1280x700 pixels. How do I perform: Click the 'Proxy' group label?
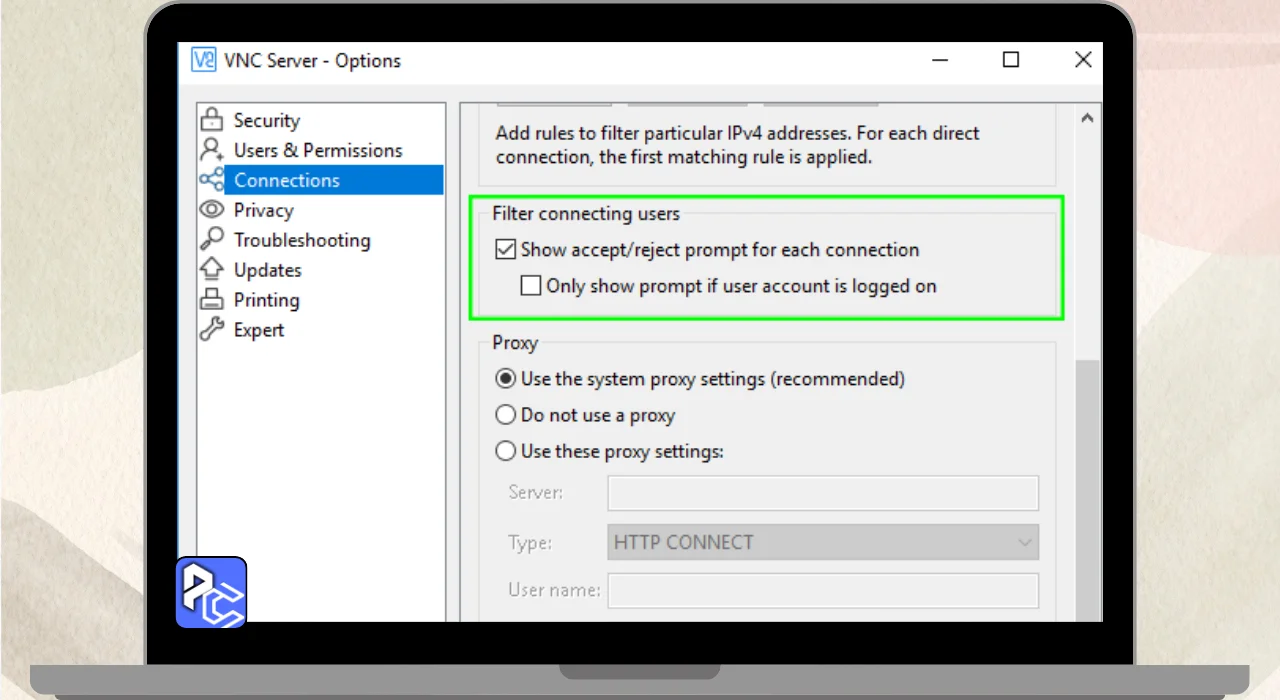pos(515,343)
